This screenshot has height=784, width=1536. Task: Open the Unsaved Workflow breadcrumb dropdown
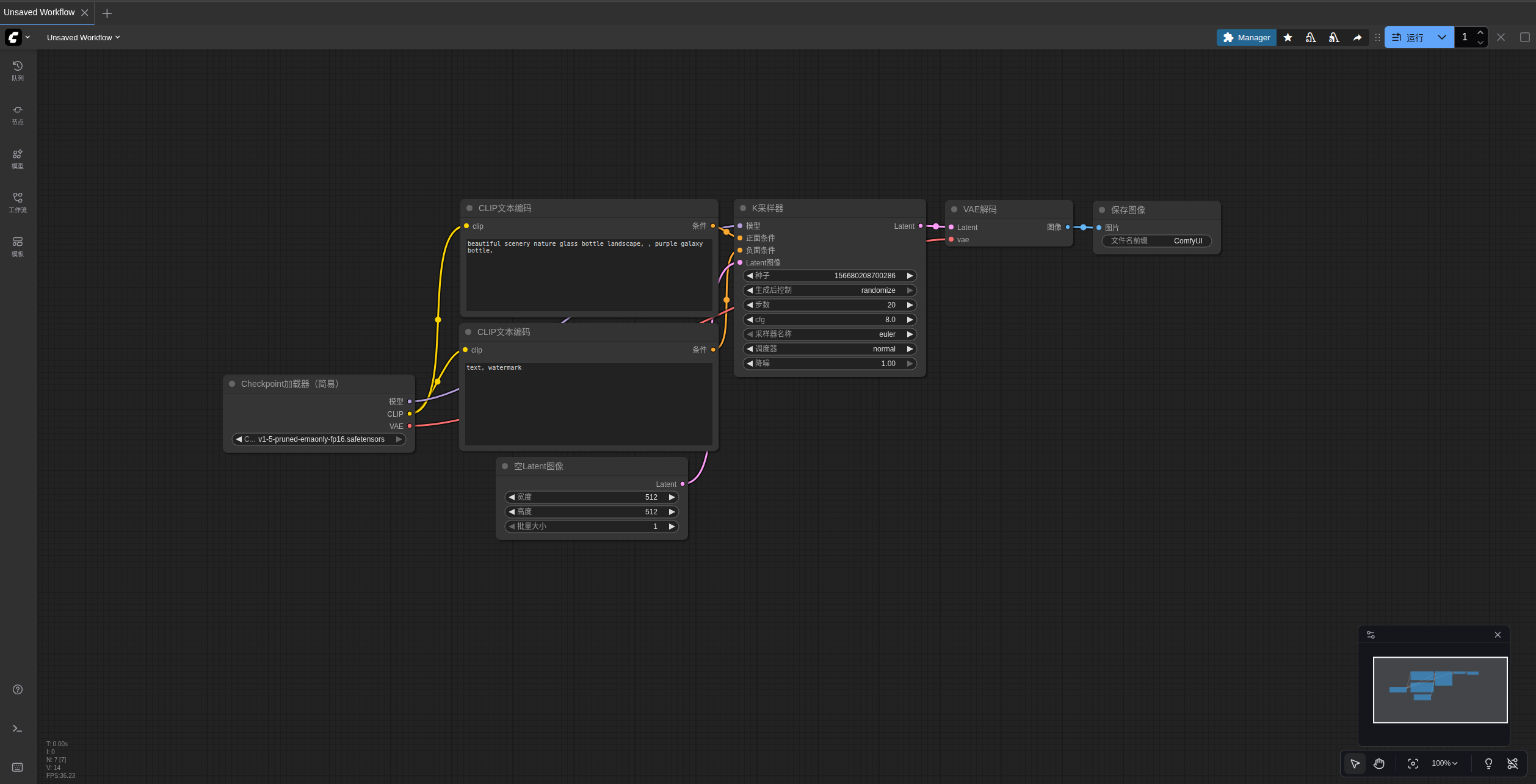click(83, 37)
